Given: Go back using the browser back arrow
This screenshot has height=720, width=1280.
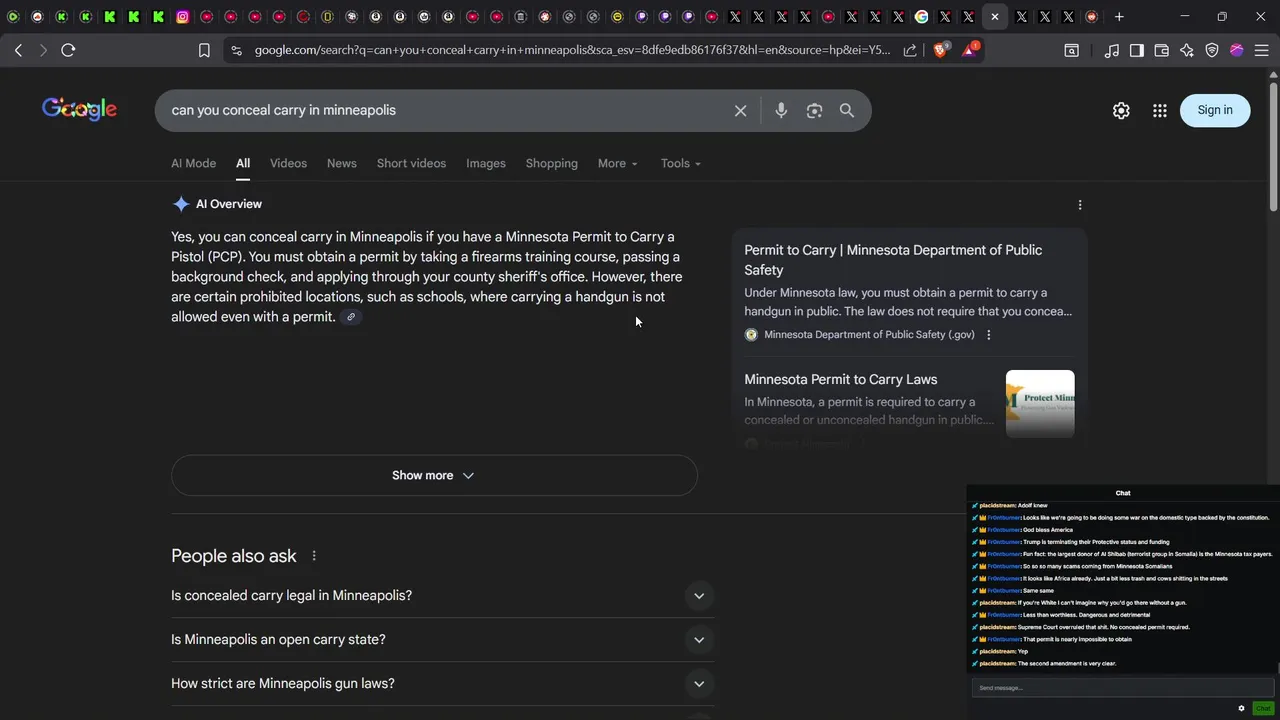Looking at the screenshot, I should coord(18,50).
